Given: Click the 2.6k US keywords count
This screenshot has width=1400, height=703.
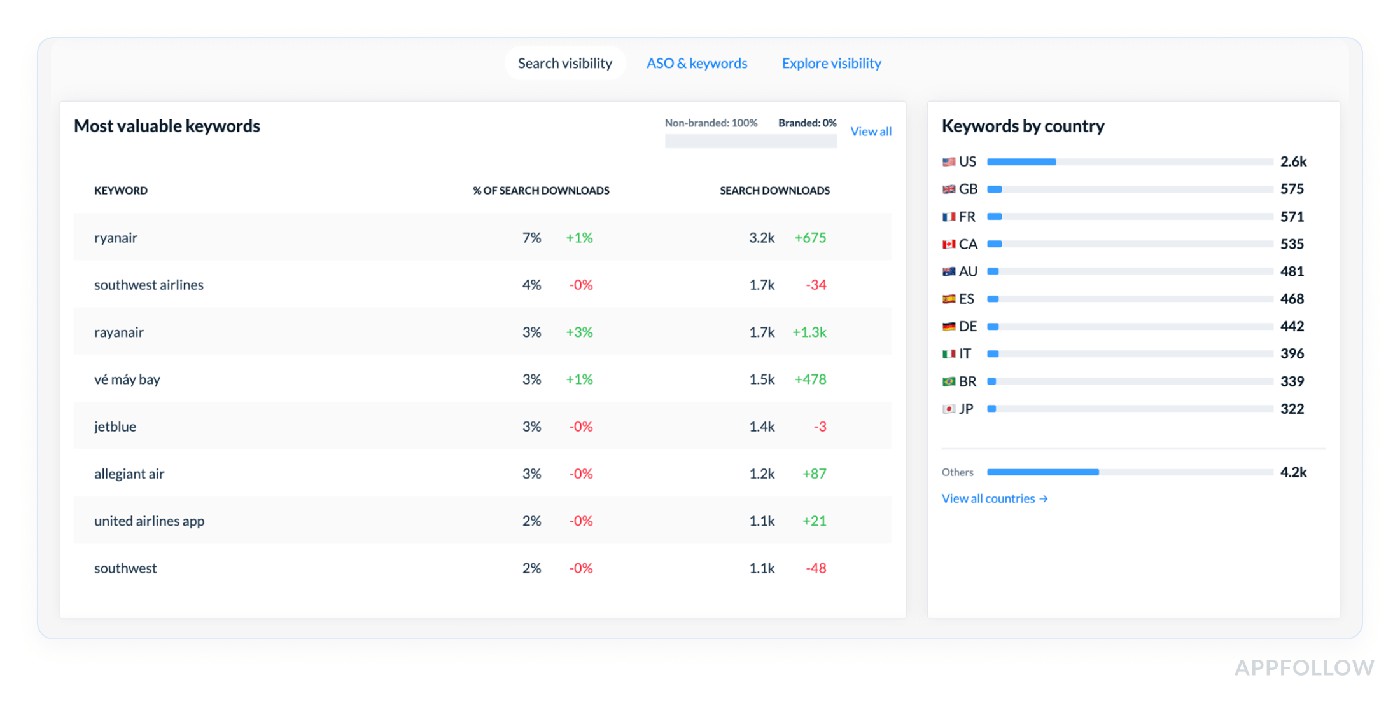Looking at the screenshot, I should click(1293, 162).
